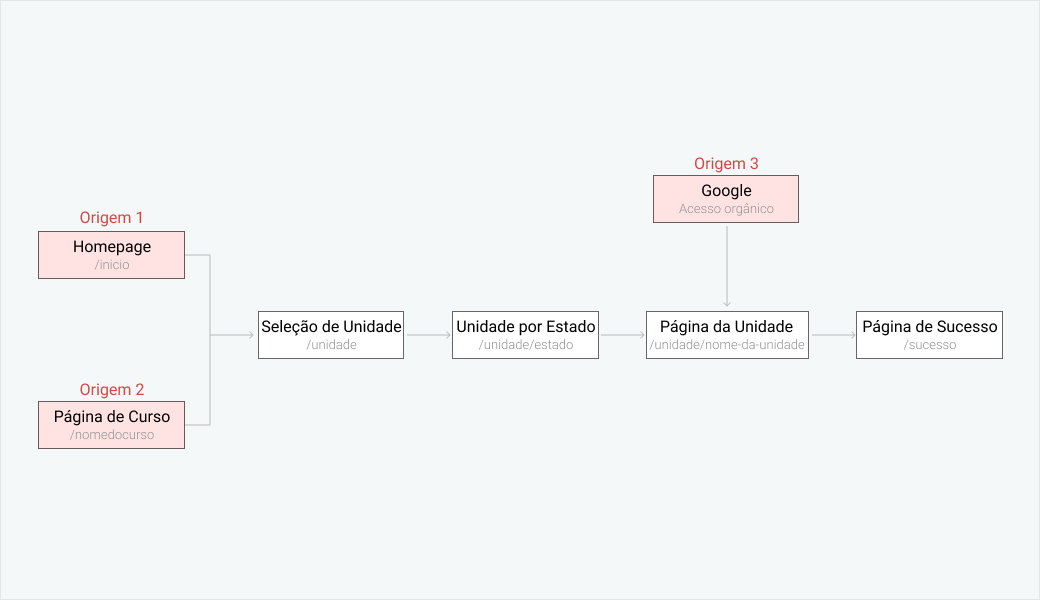
Task: Click the red Origem 2 label
Action: (112, 390)
